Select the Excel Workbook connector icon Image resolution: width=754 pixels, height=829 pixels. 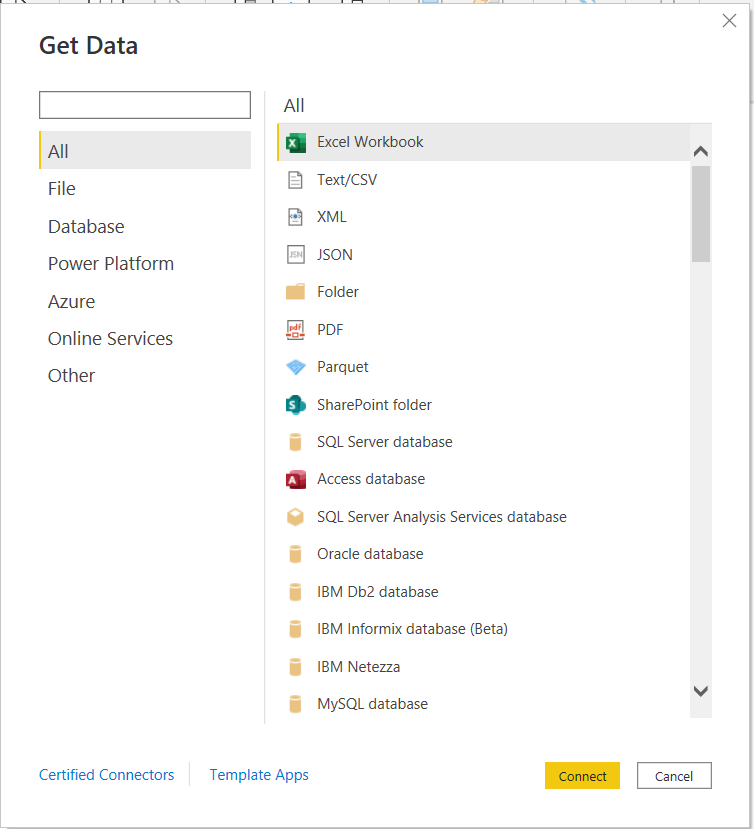pyautogui.click(x=296, y=142)
